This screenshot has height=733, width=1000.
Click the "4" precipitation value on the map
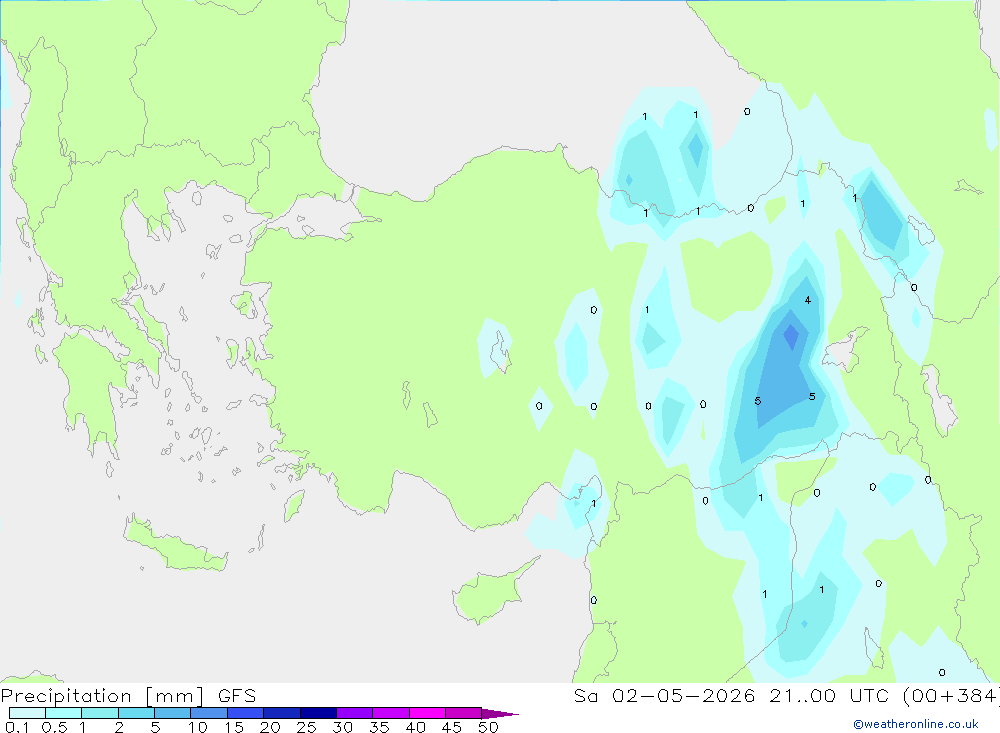(x=807, y=300)
